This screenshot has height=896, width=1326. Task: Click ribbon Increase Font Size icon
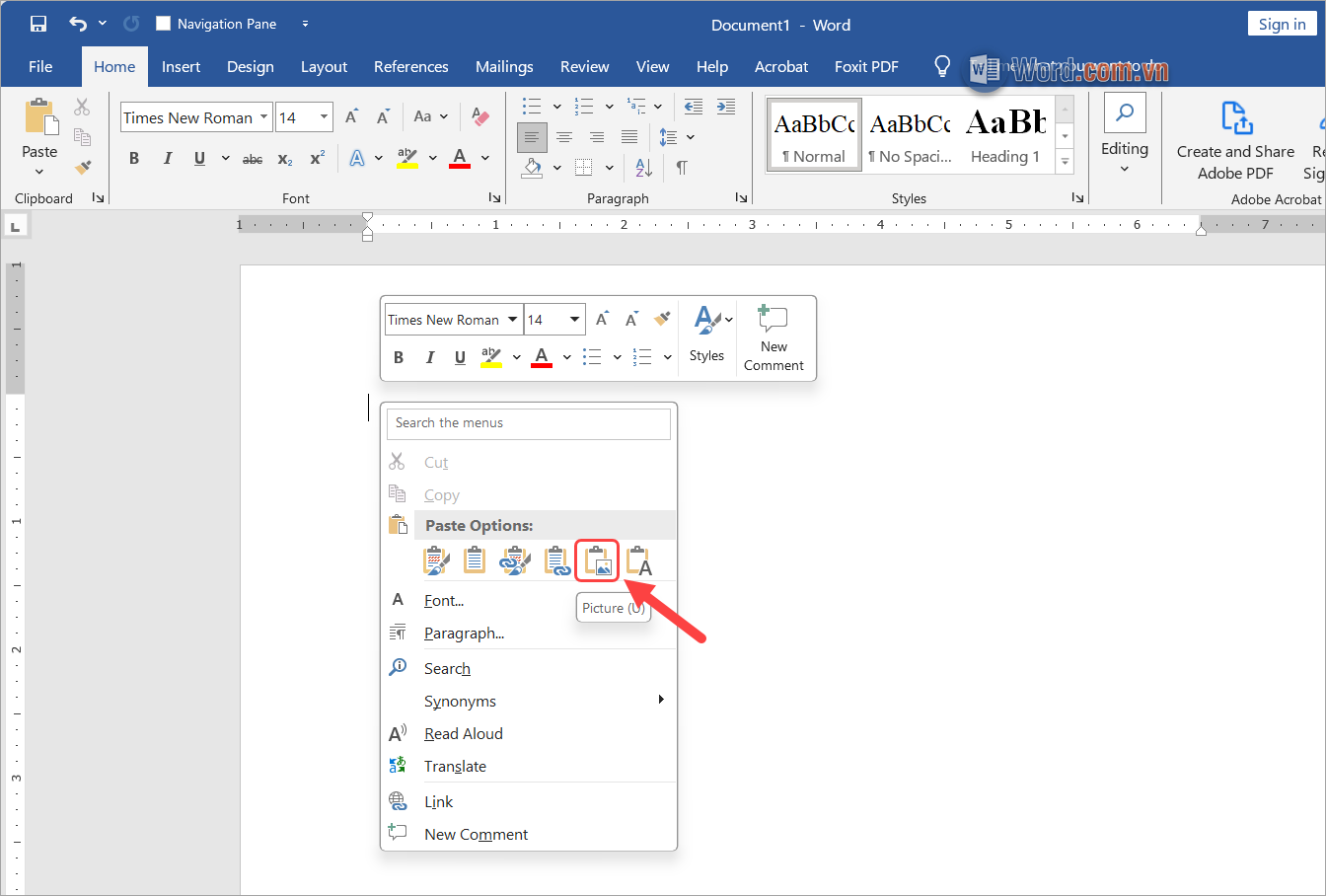coord(351,116)
